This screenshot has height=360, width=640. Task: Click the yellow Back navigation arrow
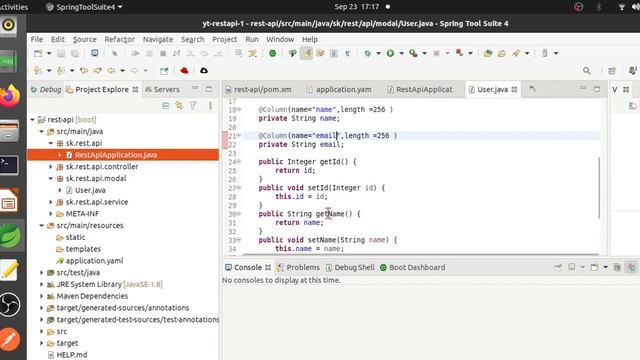[x=111, y=71]
